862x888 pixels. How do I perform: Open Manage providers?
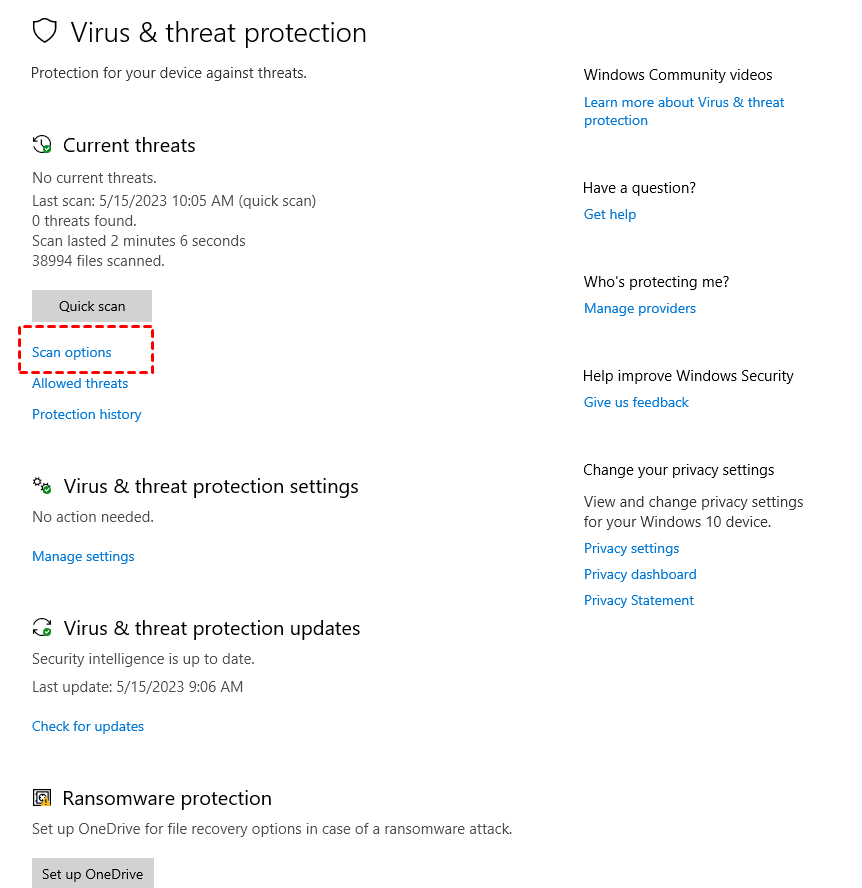pos(640,308)
